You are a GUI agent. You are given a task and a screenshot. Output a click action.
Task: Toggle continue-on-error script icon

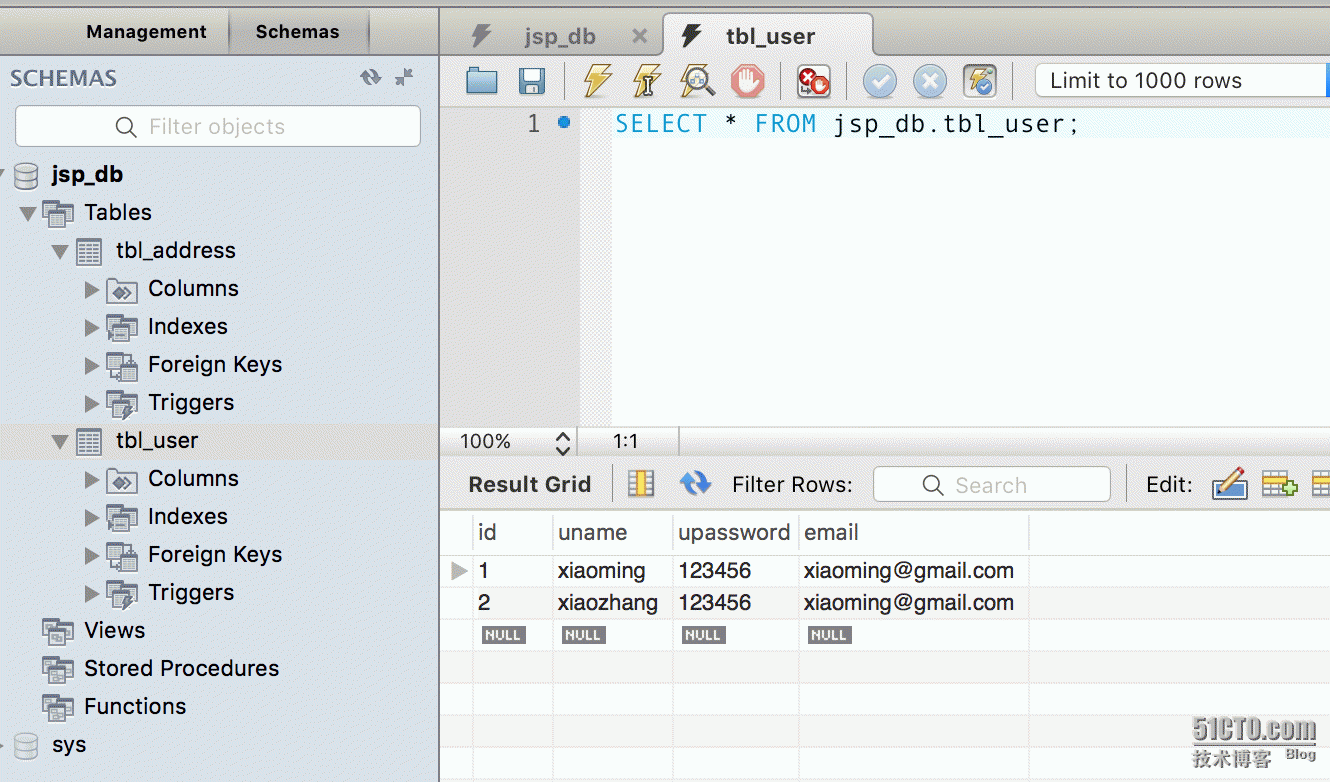[813, 81]
